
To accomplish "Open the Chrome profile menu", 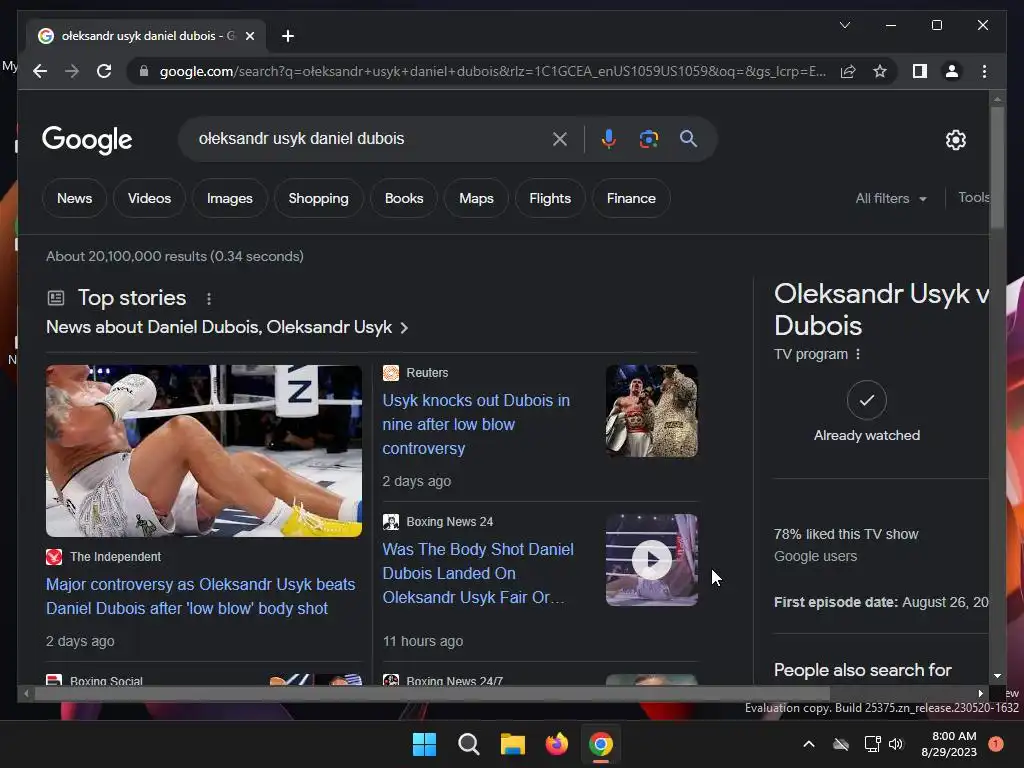I will 952,71.
